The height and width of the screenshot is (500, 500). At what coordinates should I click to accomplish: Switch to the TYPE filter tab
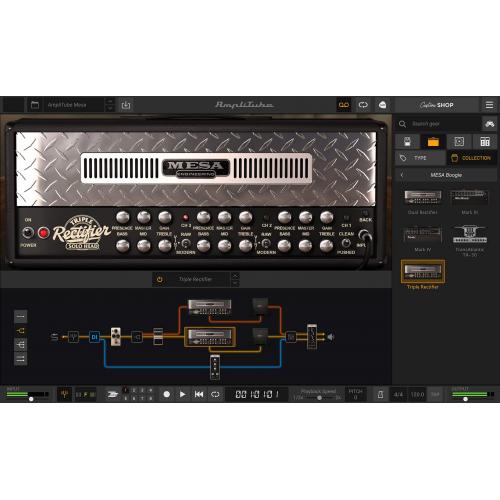(x=420, y=158)
